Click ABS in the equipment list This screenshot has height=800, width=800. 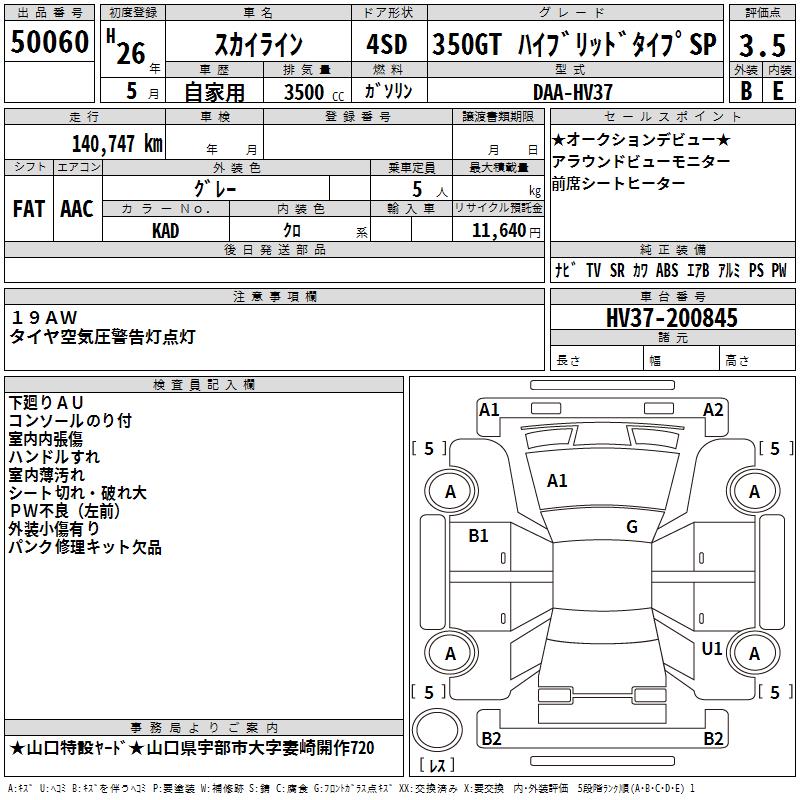point(667,270)
